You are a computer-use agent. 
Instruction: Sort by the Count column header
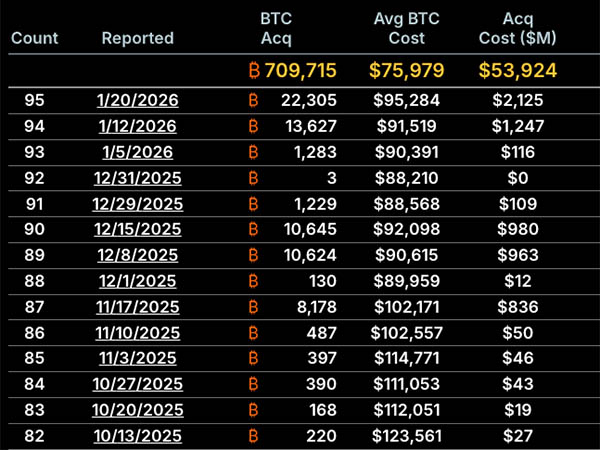34,38
